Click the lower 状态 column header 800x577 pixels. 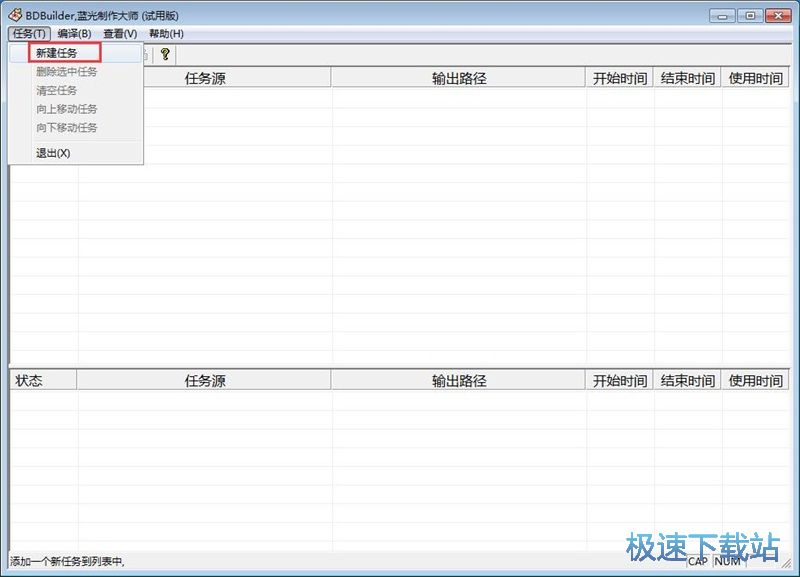pos(43,381)
